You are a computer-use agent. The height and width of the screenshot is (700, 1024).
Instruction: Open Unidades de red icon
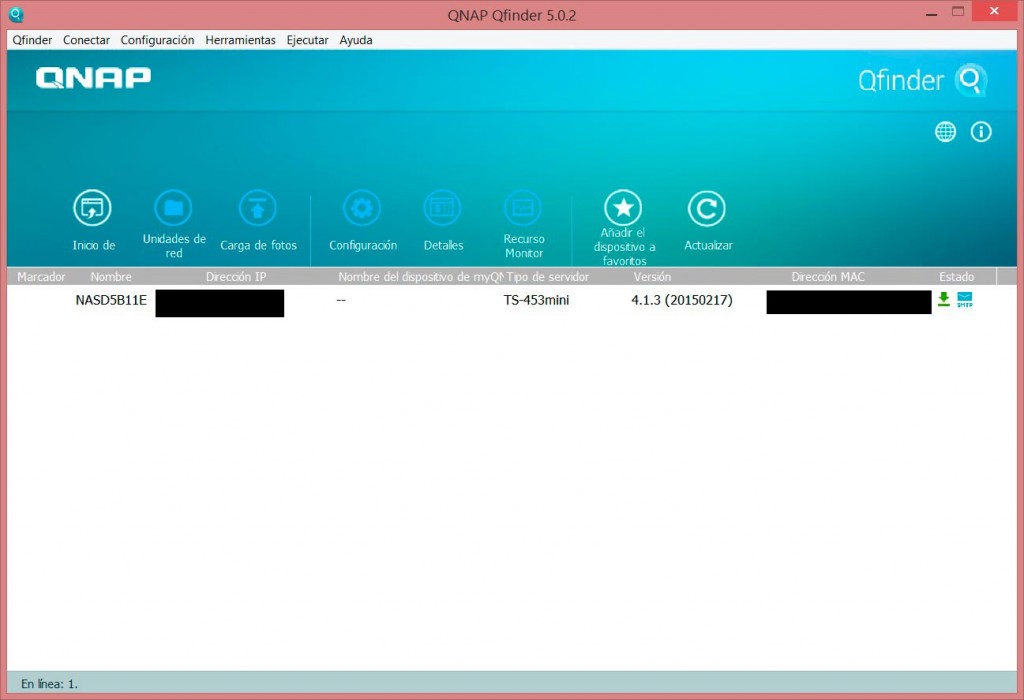173,208
